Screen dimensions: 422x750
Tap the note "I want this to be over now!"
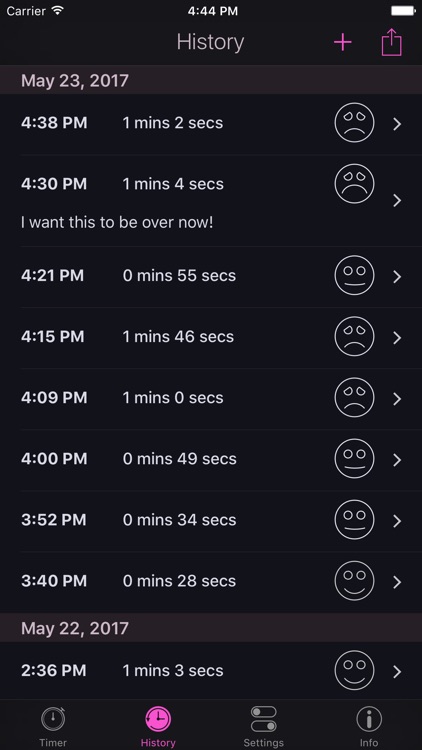[x=117, y=222]
